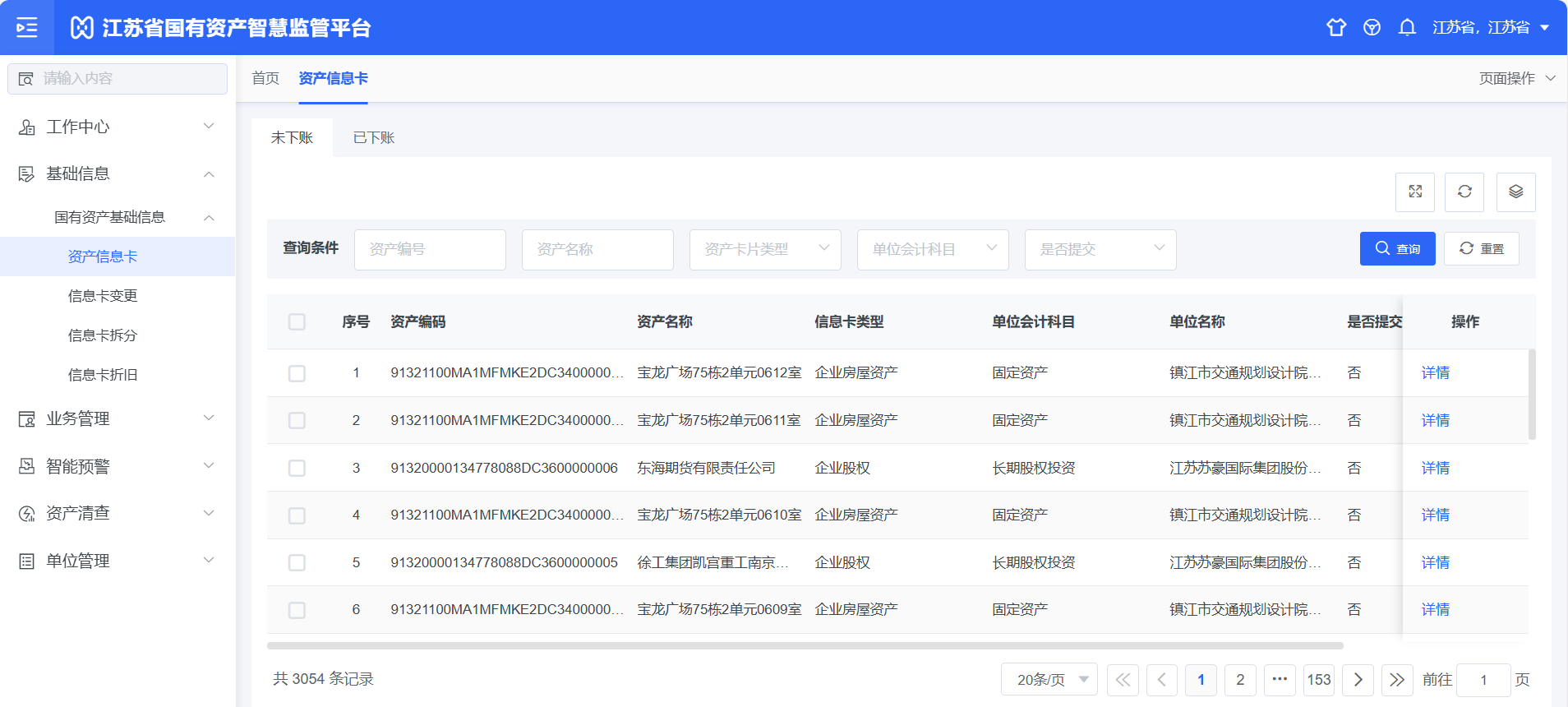Refresh the table with the reload icon
Viewport: 1568px width, 707px height.
pos(1464,192)
